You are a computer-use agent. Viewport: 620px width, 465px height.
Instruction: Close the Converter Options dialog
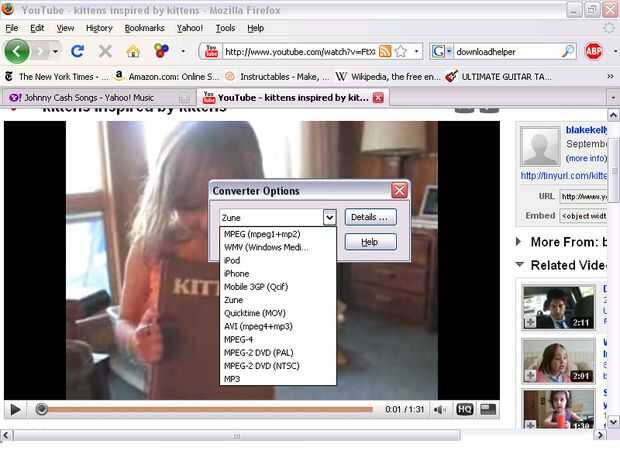[399, 191]
